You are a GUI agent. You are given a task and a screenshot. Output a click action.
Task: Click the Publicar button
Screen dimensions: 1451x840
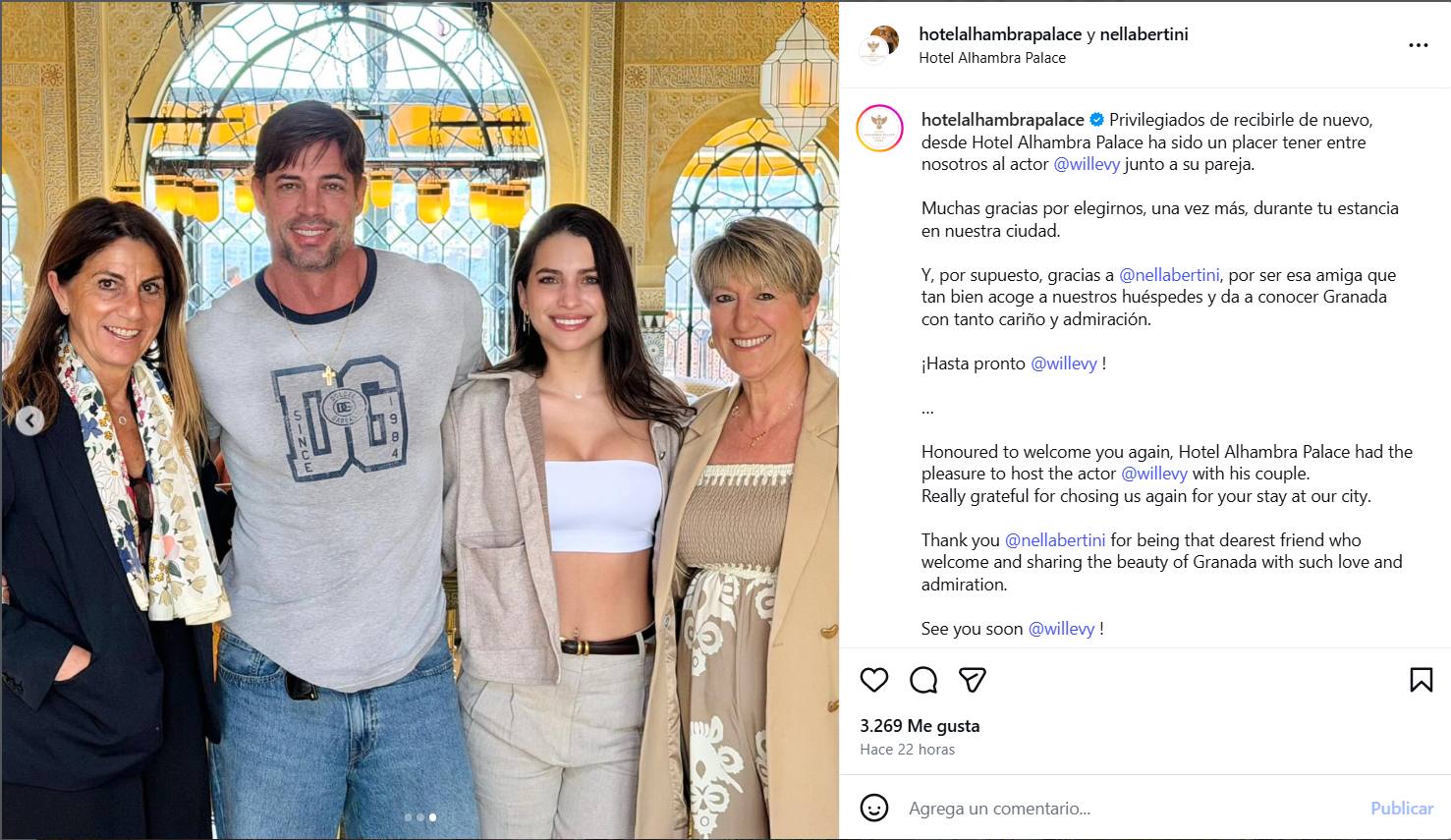(x=1402, y=808)
